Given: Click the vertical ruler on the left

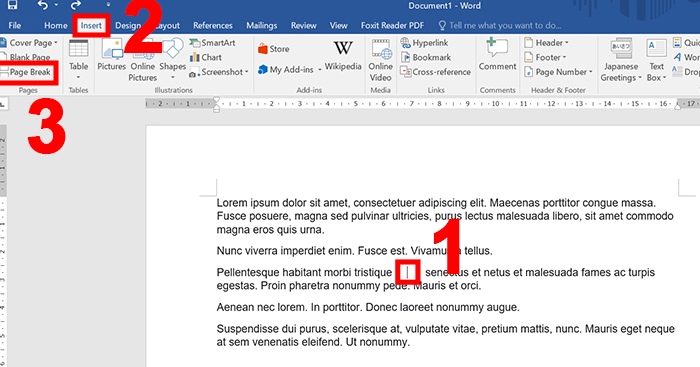Looking at the screenshot, I should click(3, 246).
